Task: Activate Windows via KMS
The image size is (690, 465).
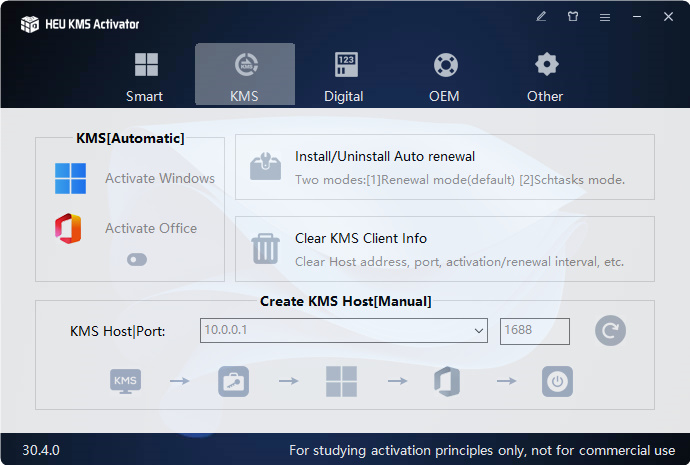Action: point(160,178)
